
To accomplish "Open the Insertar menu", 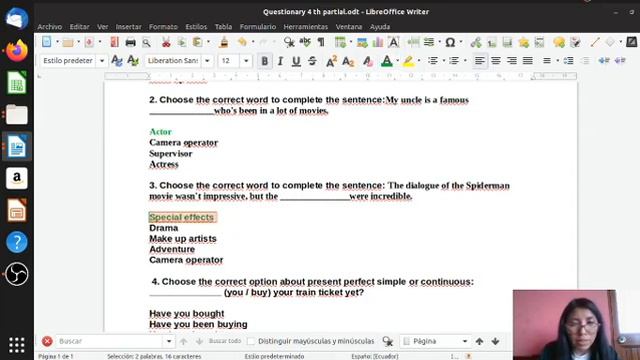I will tap(129, 27).
